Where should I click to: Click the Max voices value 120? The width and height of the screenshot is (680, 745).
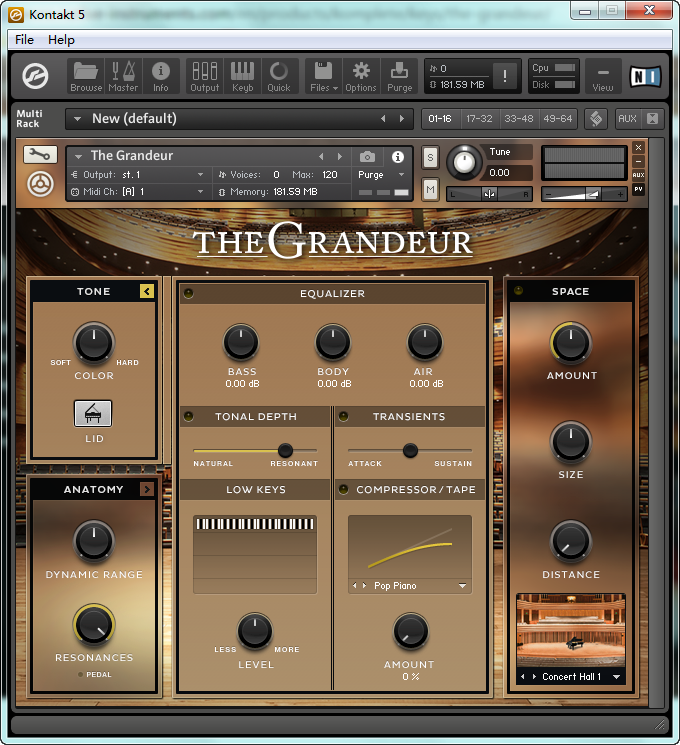click(x=330, y=175)
